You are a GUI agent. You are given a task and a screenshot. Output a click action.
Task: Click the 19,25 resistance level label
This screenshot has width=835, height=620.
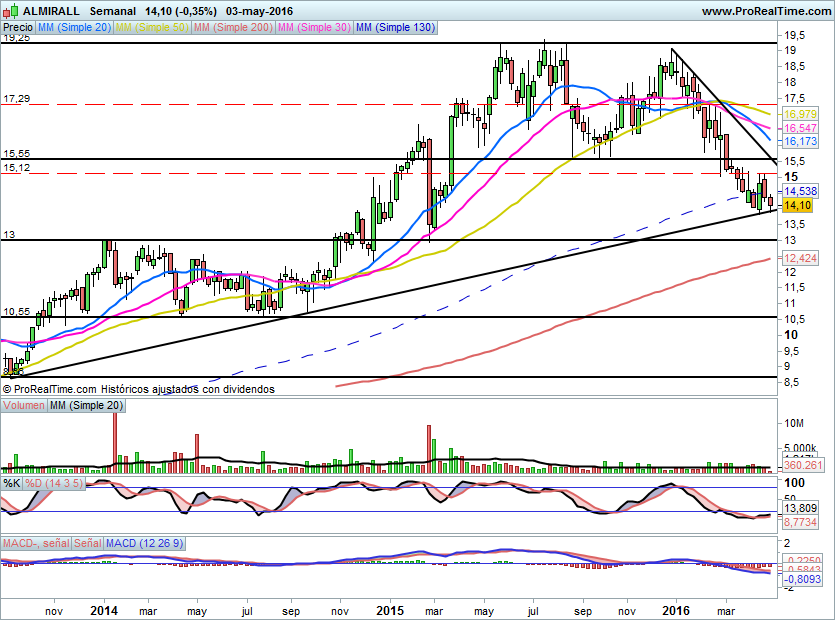[17, 38]
